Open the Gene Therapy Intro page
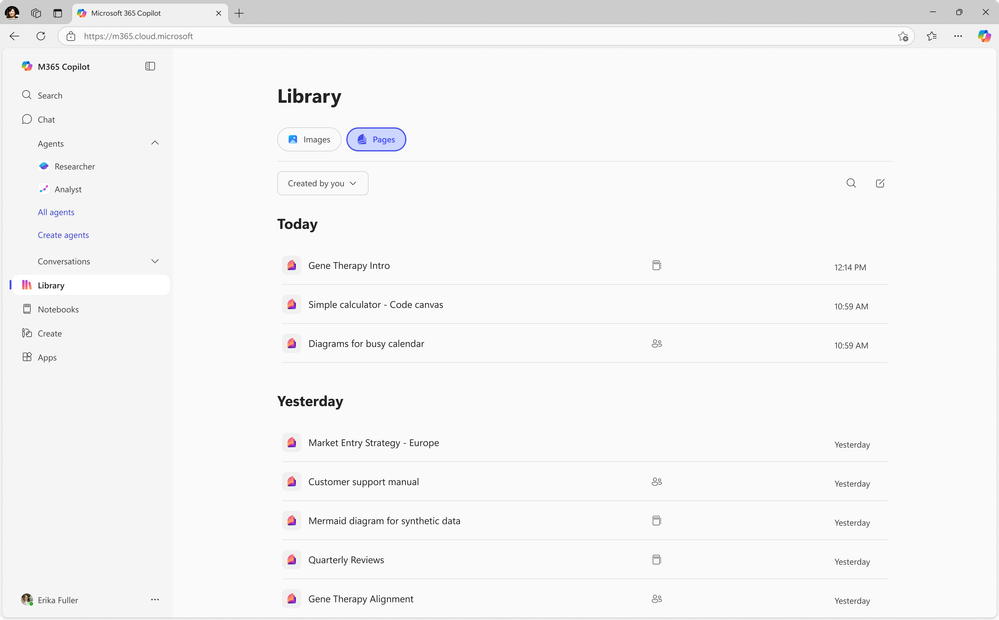The height and width of the screenshot is (620, 999). click(349, 266)
